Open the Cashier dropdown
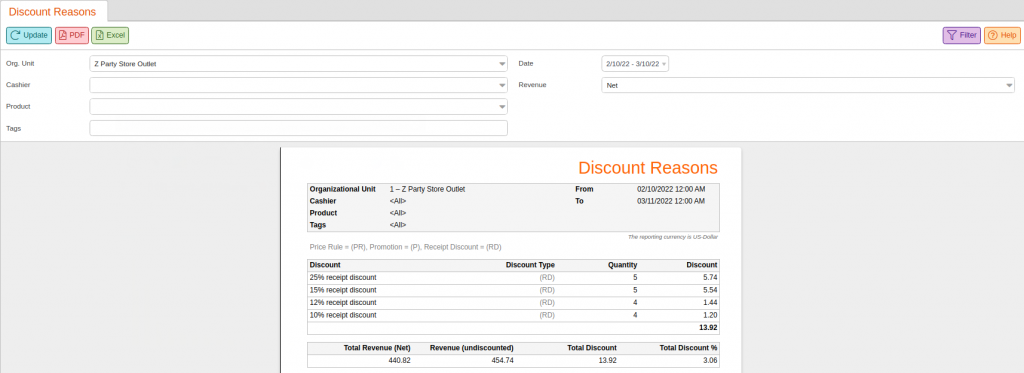The image size is (1024, 373). [x=298, y=85]
